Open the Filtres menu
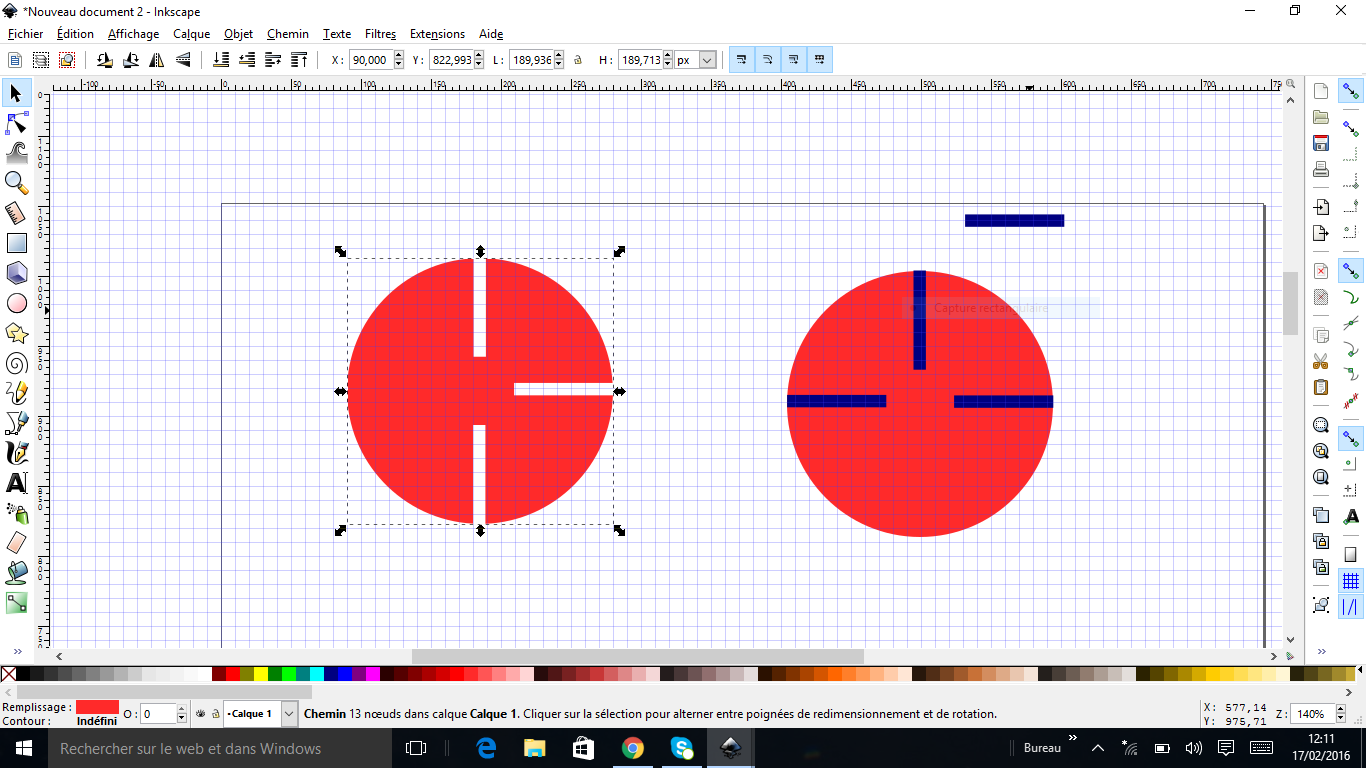1366x768 pixels. [380, 34]
